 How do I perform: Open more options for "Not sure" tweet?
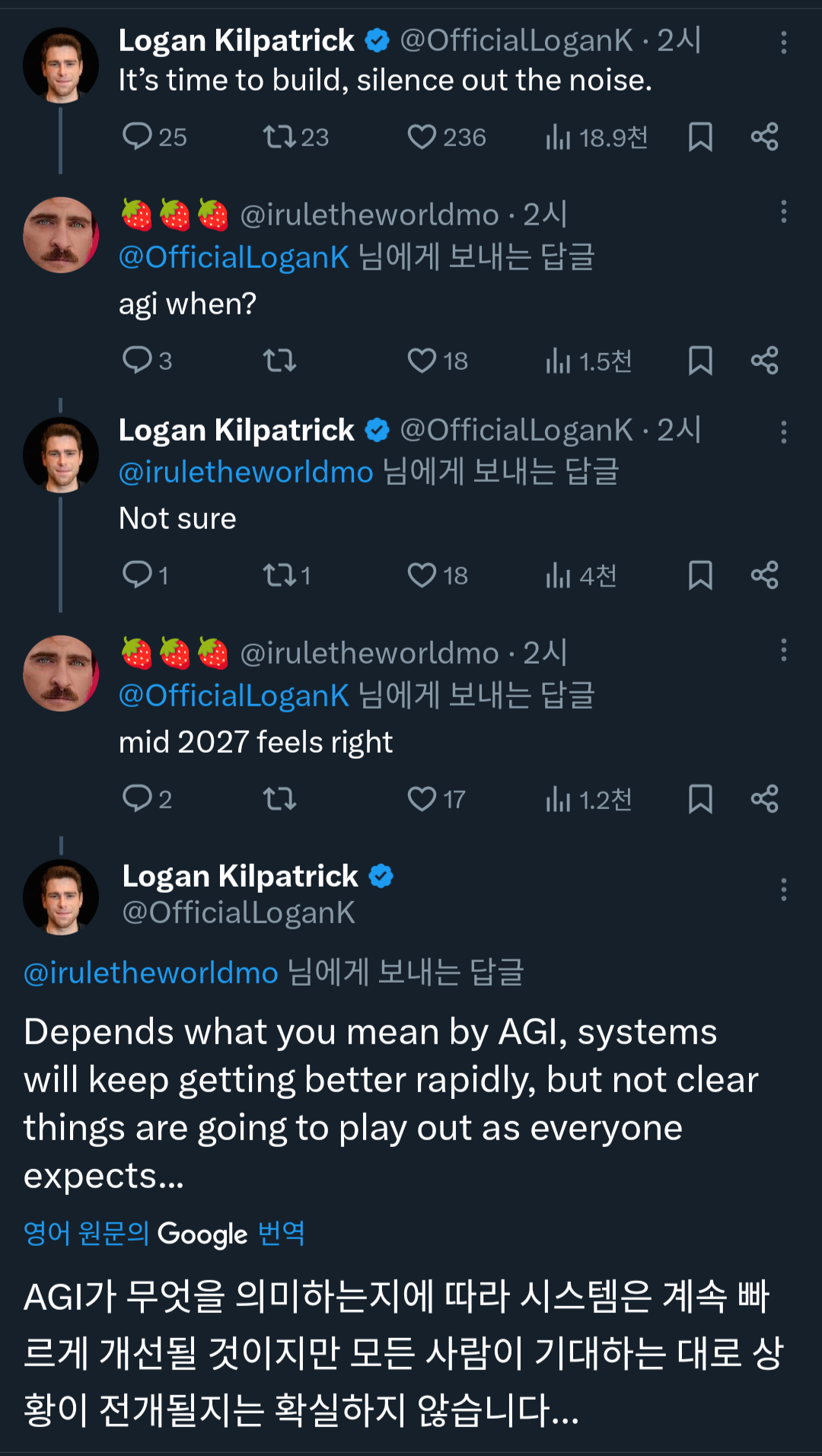click(x=783, y=432)
